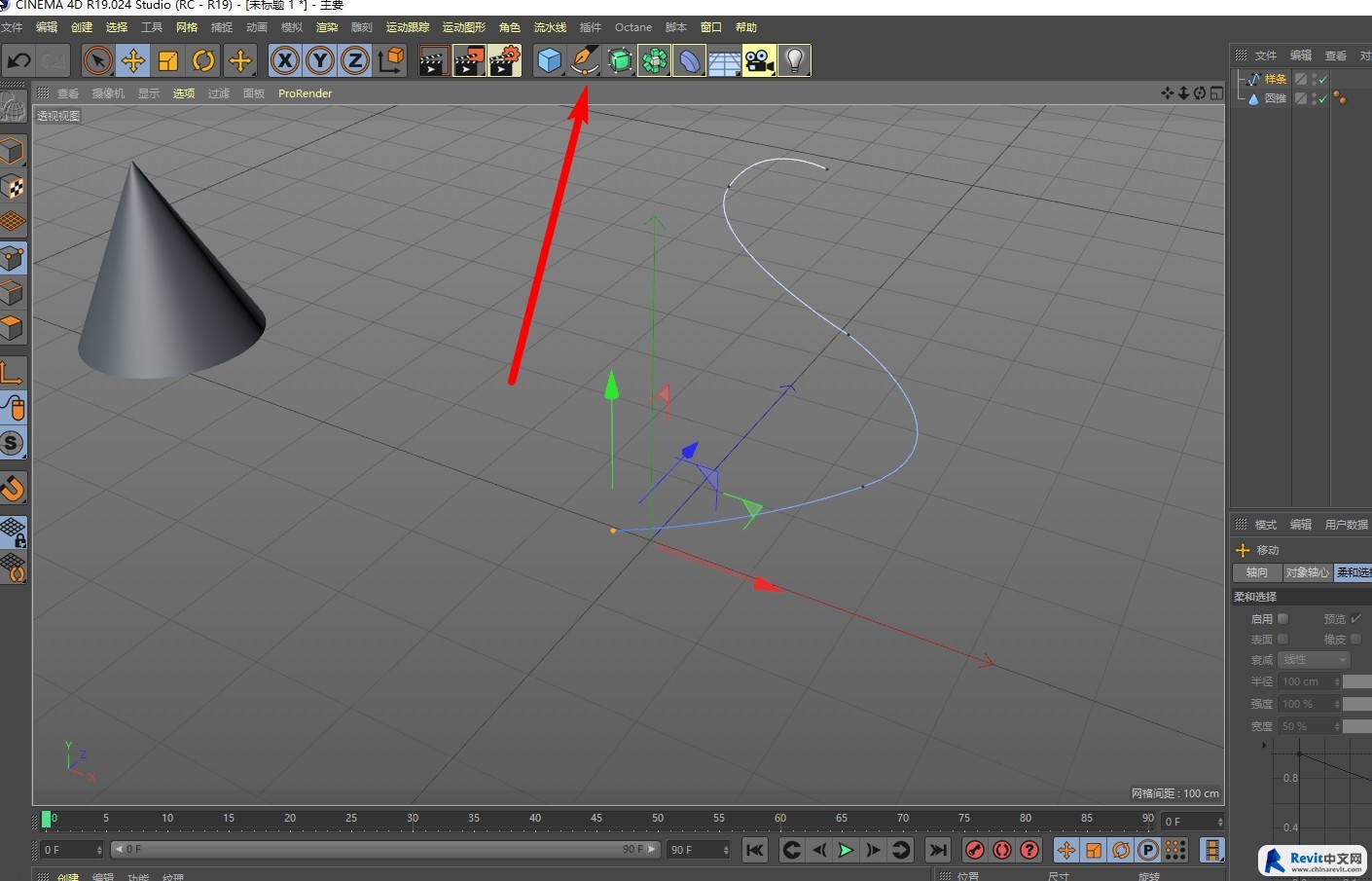Select 样条 object in Object Manager
The width and height of the screenshot is (1372, 881).
pyautogui.click(x=1276, y=79)
